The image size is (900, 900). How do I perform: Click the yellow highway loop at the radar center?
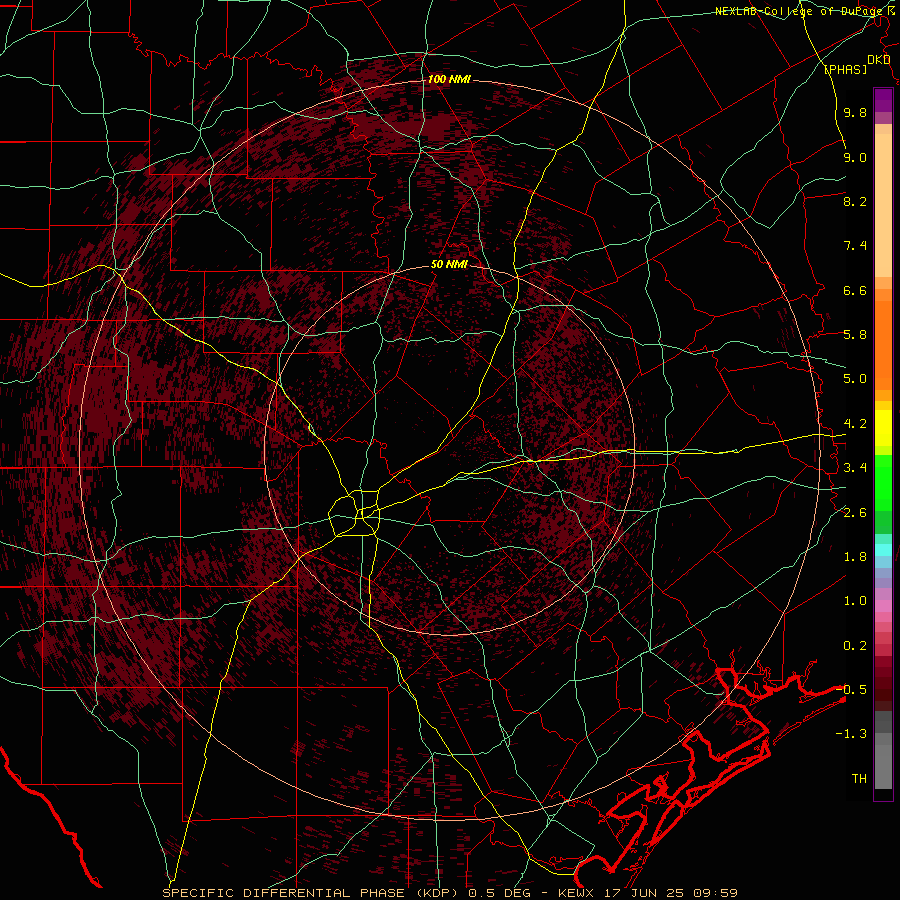[x=355, y=514]
